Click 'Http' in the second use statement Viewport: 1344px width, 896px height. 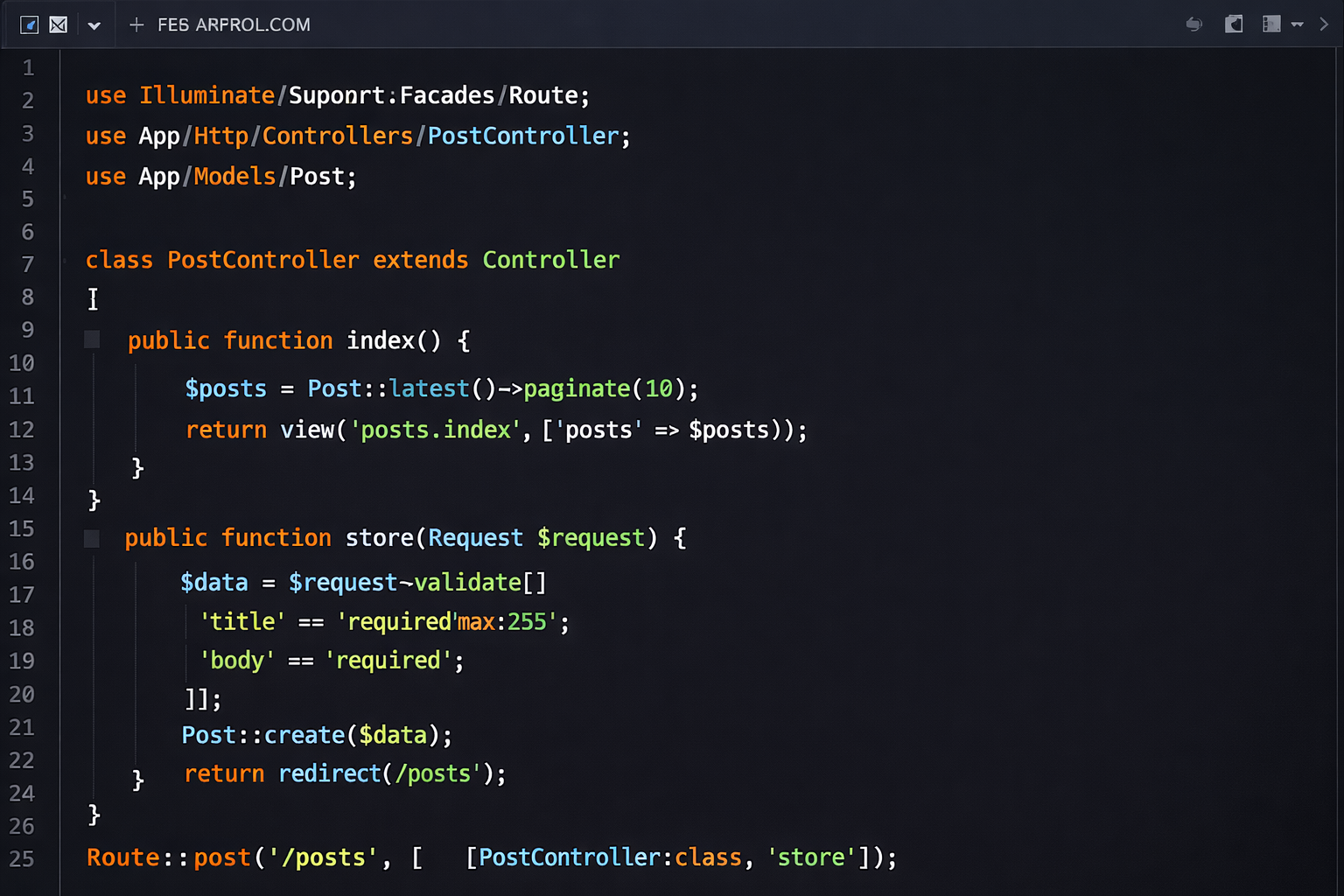[221, 136]
